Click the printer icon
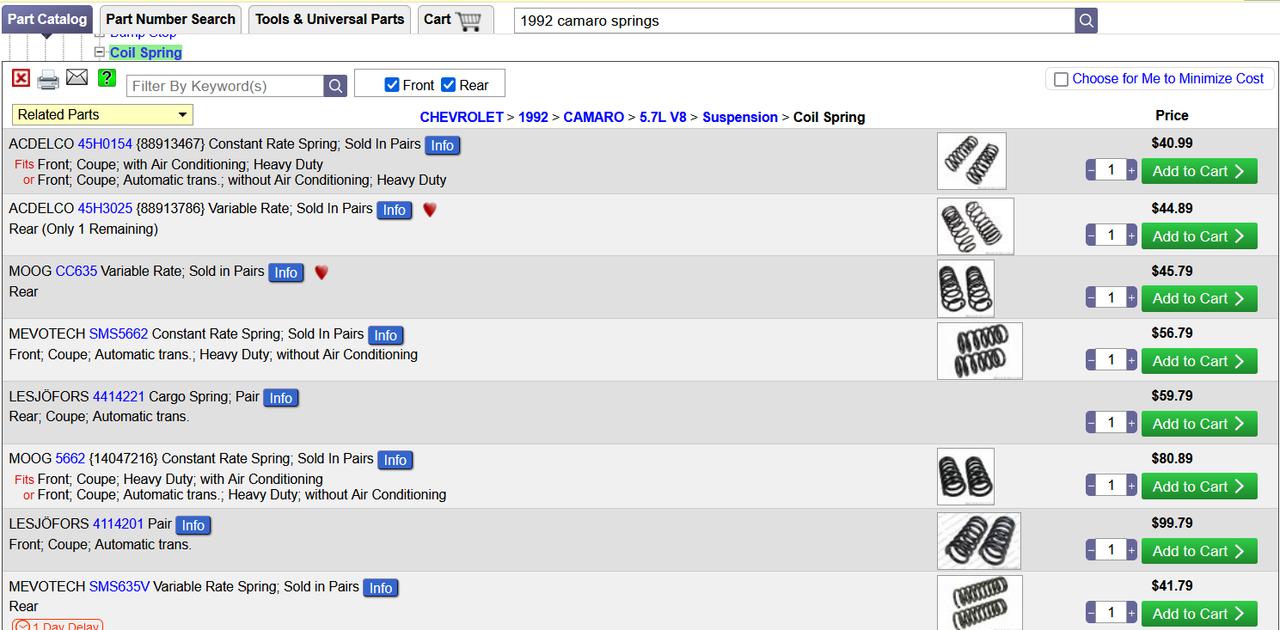Image resolution: width=1280 pixels, height=630 pixels. coord(48,79)
